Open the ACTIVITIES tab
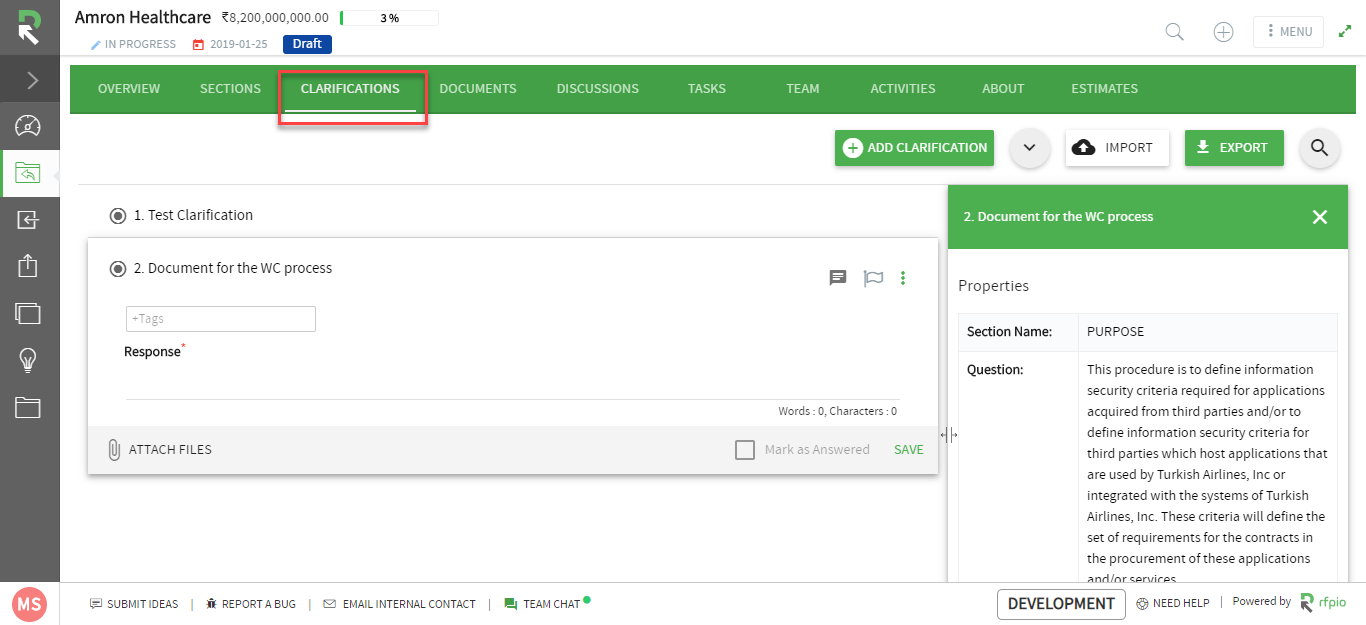1366x625 pixels. click(x=903, y=89)
